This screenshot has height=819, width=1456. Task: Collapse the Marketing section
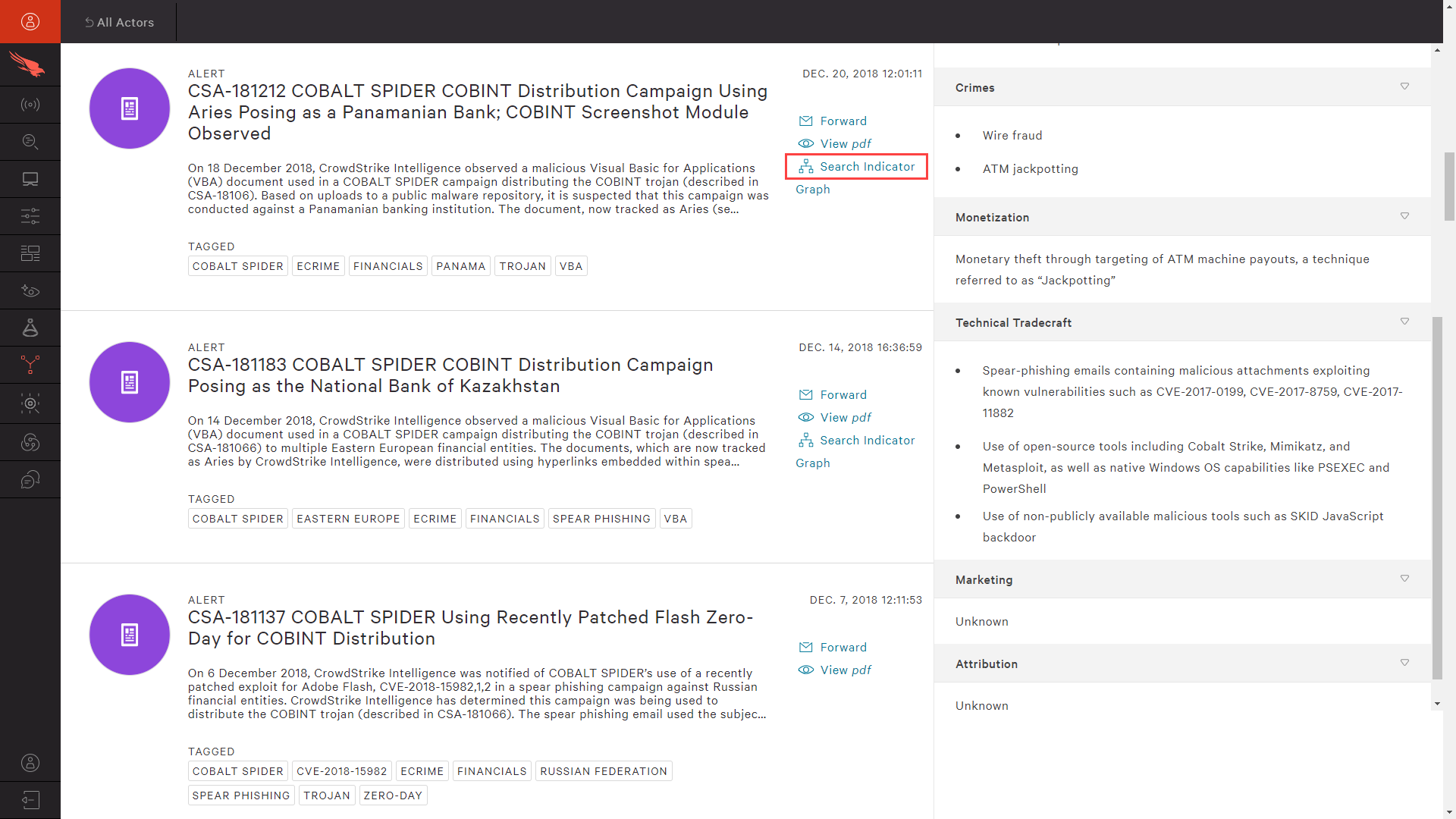tap(1404, 579)
